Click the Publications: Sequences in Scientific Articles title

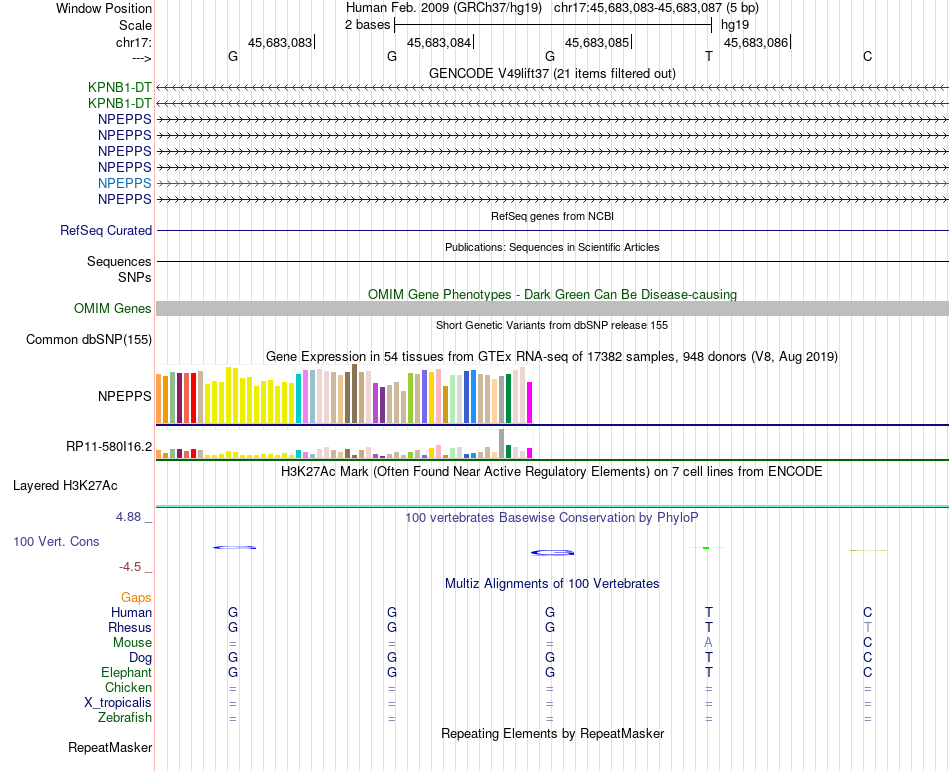pos(552,247)
